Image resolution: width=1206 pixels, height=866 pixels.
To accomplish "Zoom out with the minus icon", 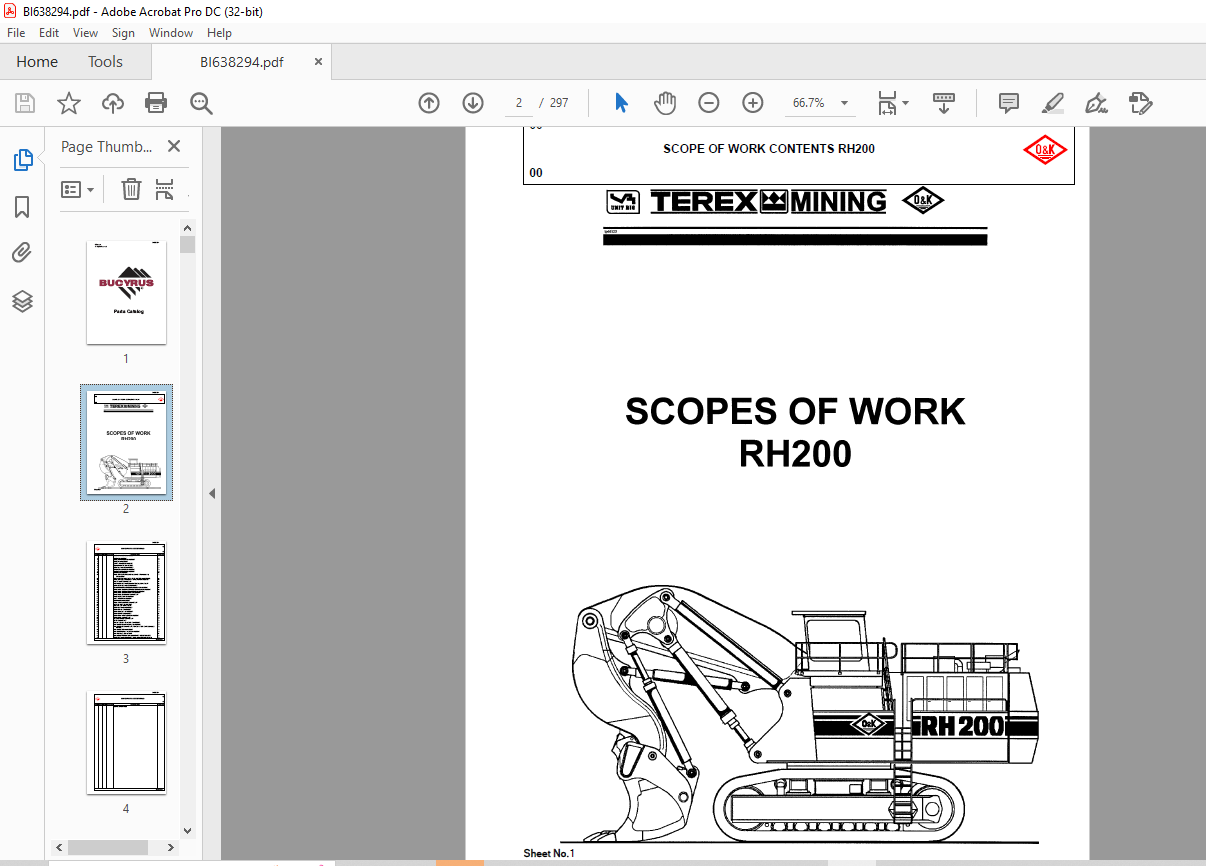I will [709, 103].
